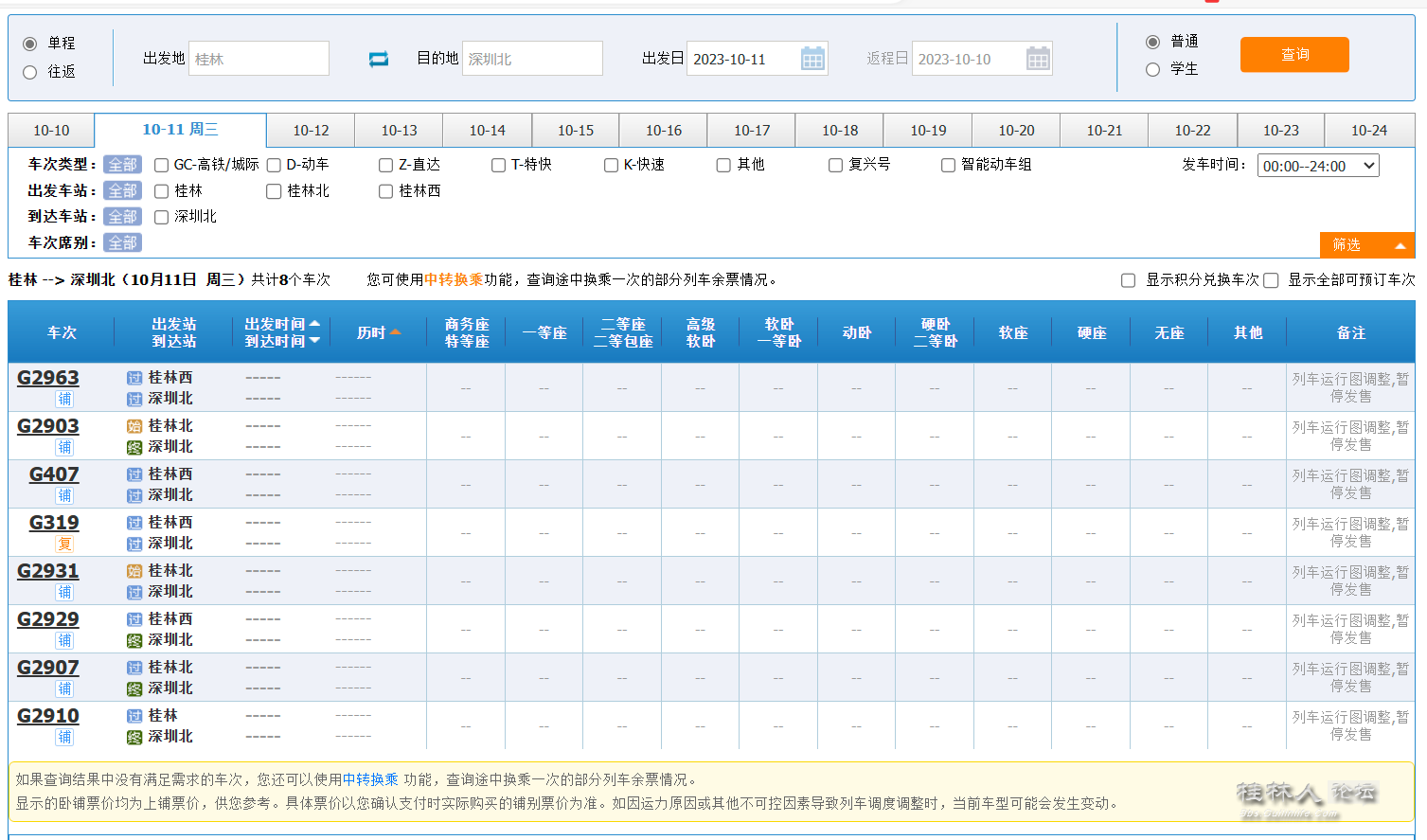The image size is (1427, 840).
Task: Switch to 10-21 date tab
Action: (x=1104, y=131)
